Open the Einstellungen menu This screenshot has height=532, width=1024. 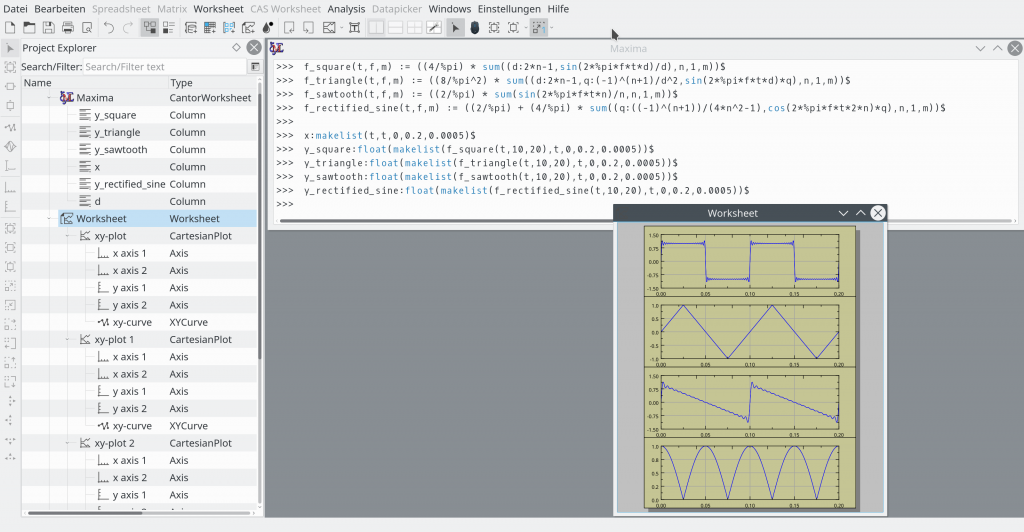click(x=509, y=9)
